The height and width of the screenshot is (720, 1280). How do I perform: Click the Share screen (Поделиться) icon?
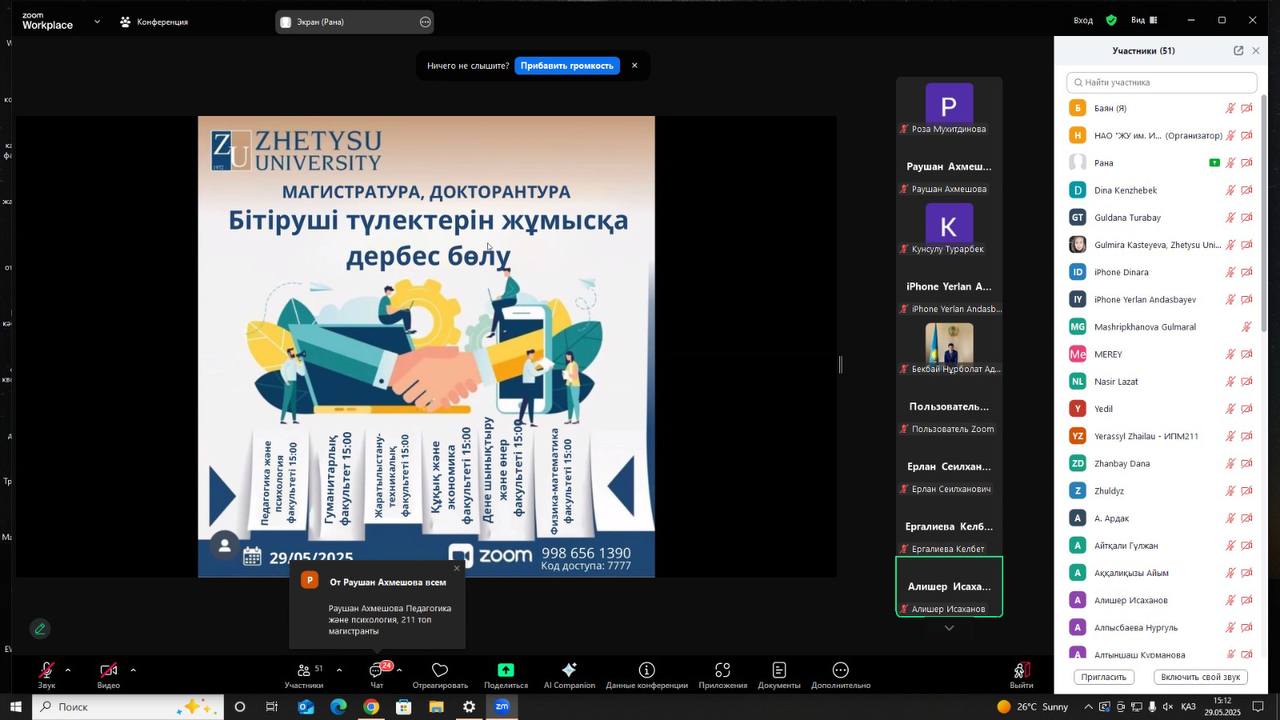tap(506, 671)
